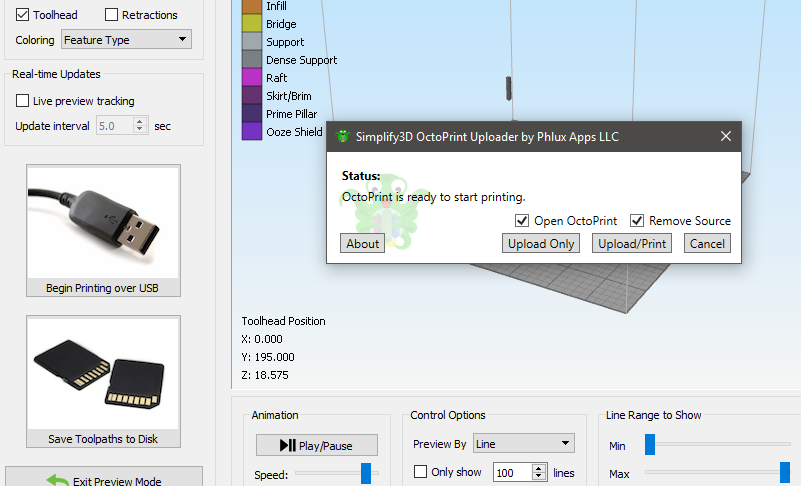This screenshot has height=486, width=801.
Task: Uncheck Remove Source option
Action: 637,220
